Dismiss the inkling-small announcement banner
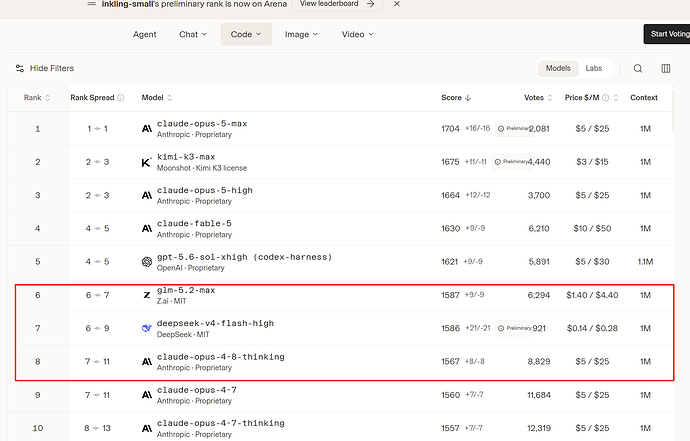The image size is (690, 441). pos(396,4)
